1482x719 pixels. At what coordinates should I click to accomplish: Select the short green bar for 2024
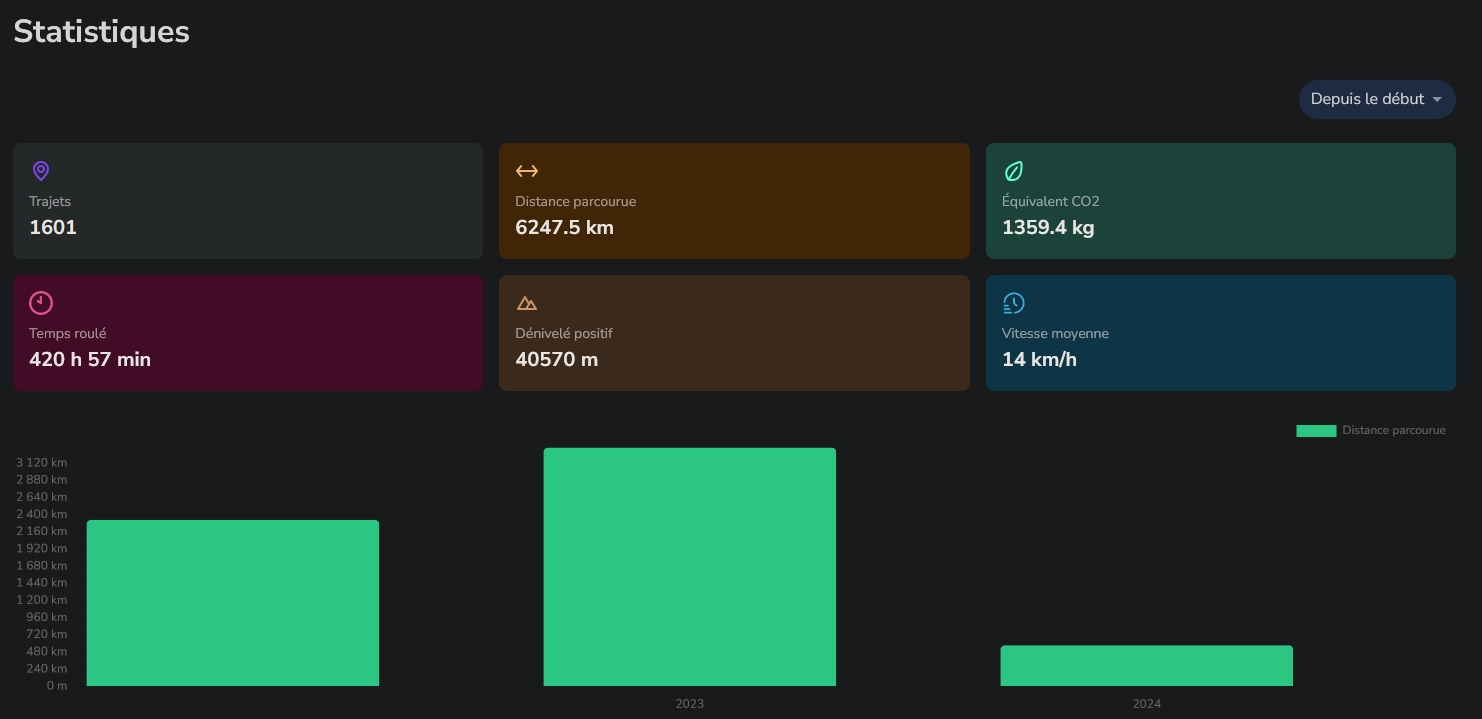tap(1146, 665)
